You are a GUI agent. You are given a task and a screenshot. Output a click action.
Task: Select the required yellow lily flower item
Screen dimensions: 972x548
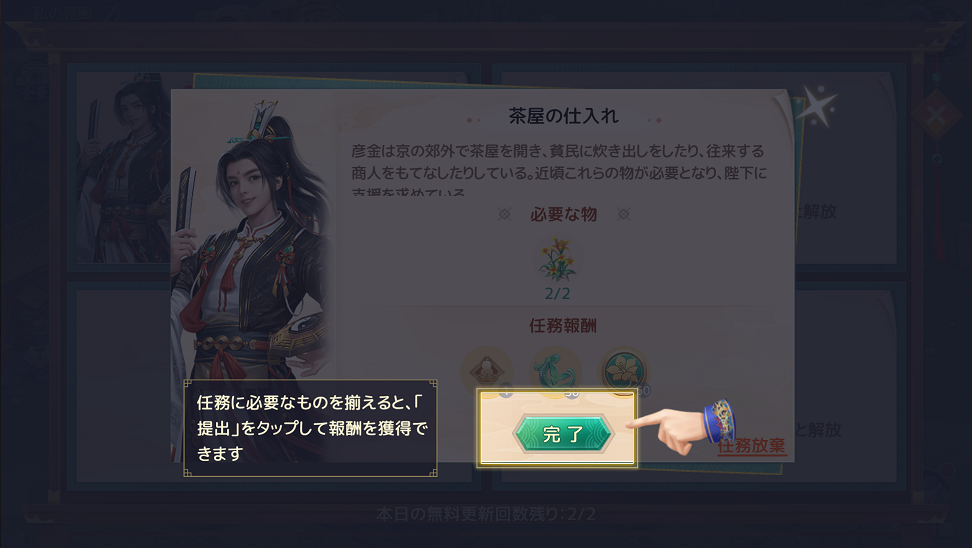pos(557,260)
